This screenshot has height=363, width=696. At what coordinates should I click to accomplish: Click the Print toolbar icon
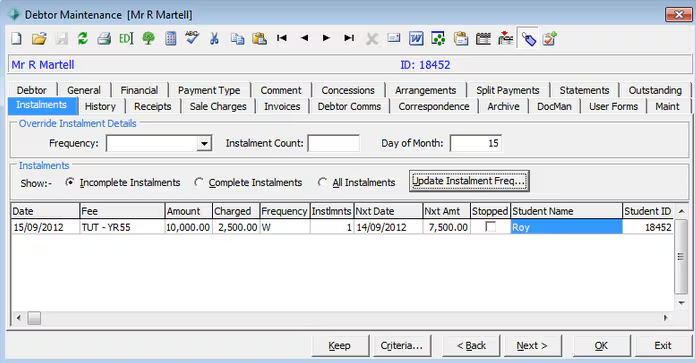tap(104, 39)
